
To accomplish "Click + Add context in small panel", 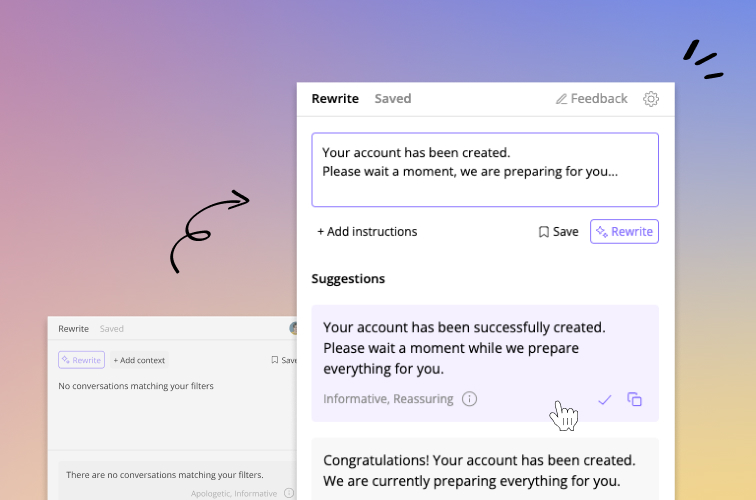I will tap(139, 360).
